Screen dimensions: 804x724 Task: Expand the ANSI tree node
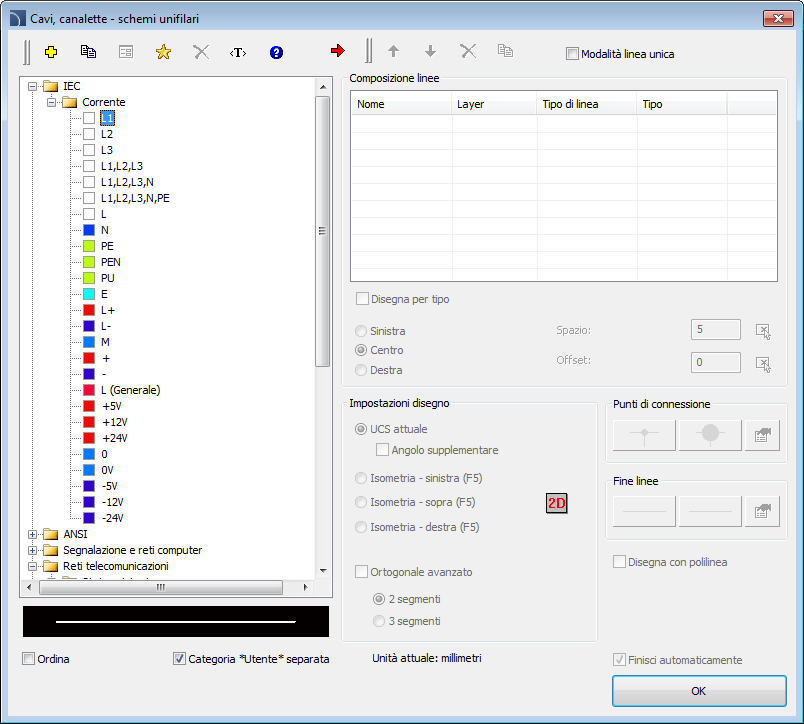point(32,534)
